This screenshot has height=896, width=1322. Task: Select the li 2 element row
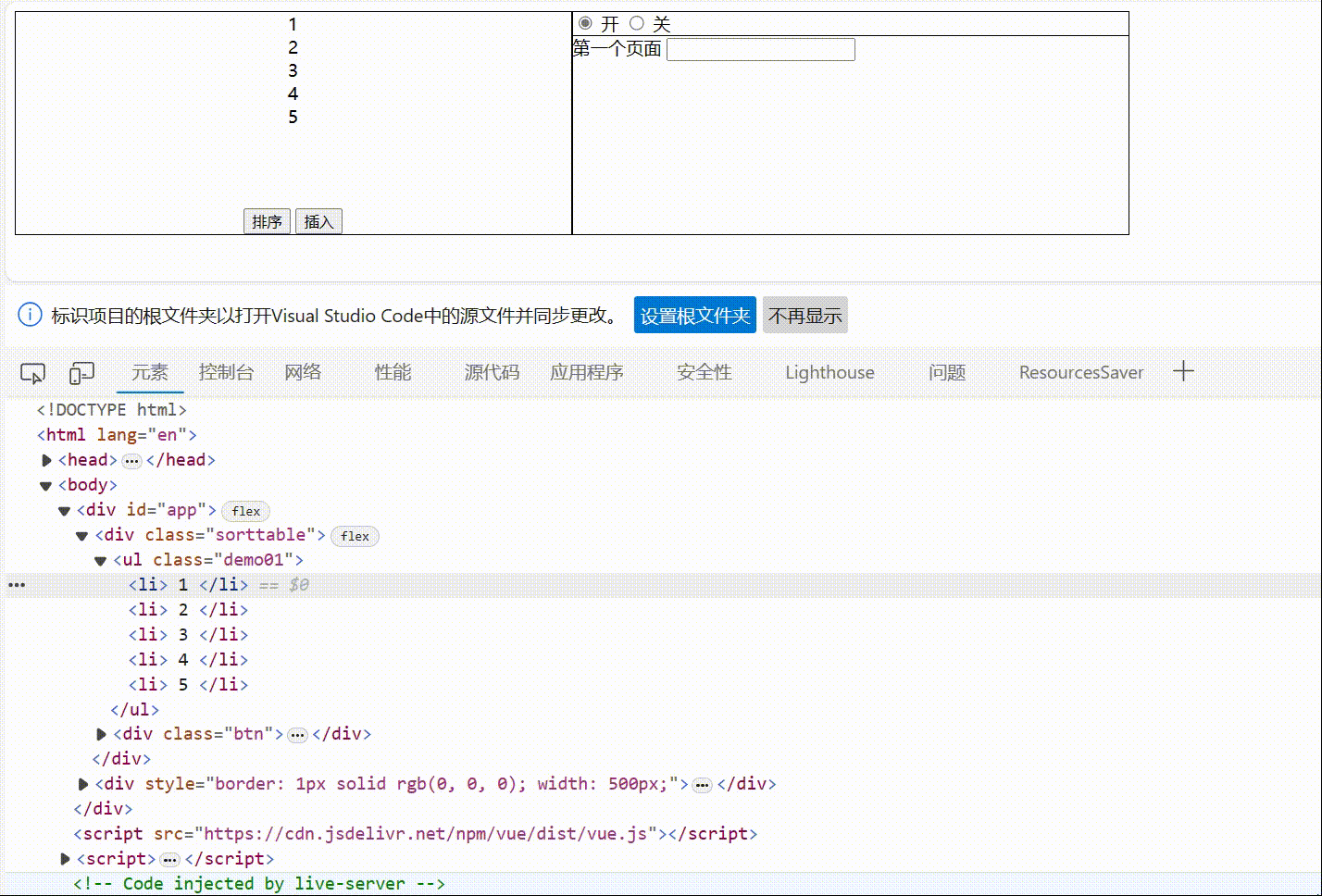click(188, 610)
